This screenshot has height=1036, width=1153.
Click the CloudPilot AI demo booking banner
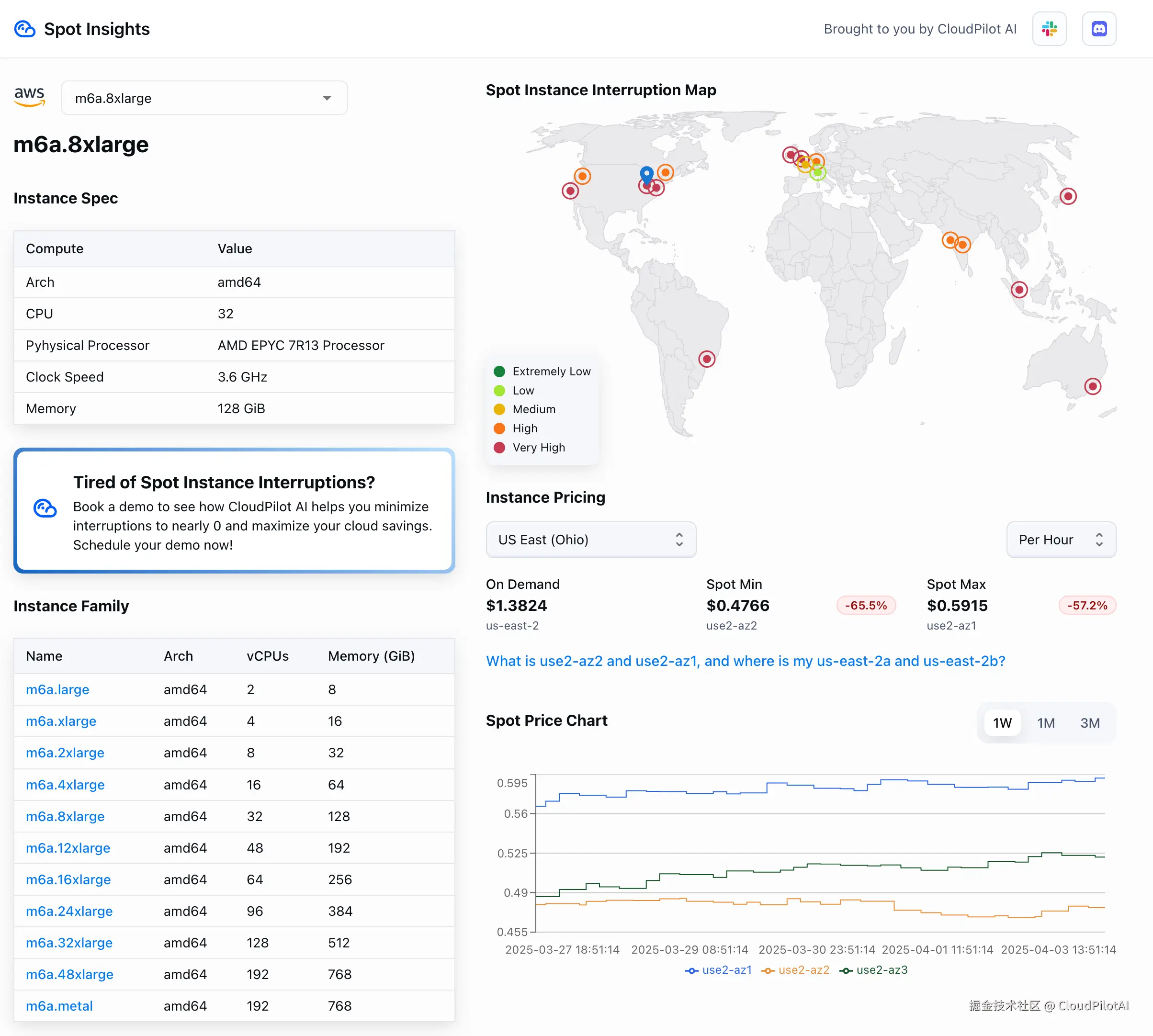tap(234, 511)
